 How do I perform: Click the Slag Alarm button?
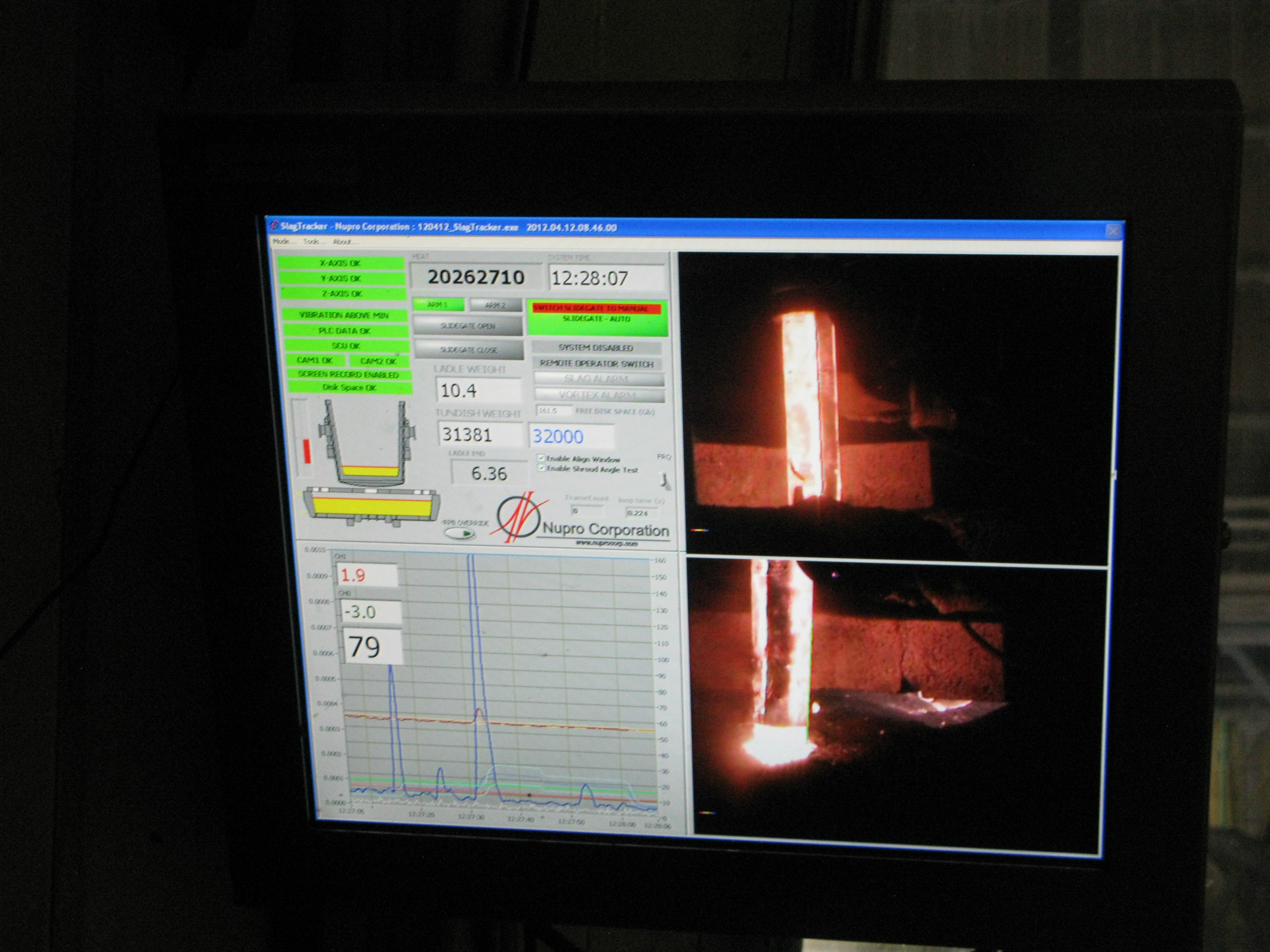[599, 379]
